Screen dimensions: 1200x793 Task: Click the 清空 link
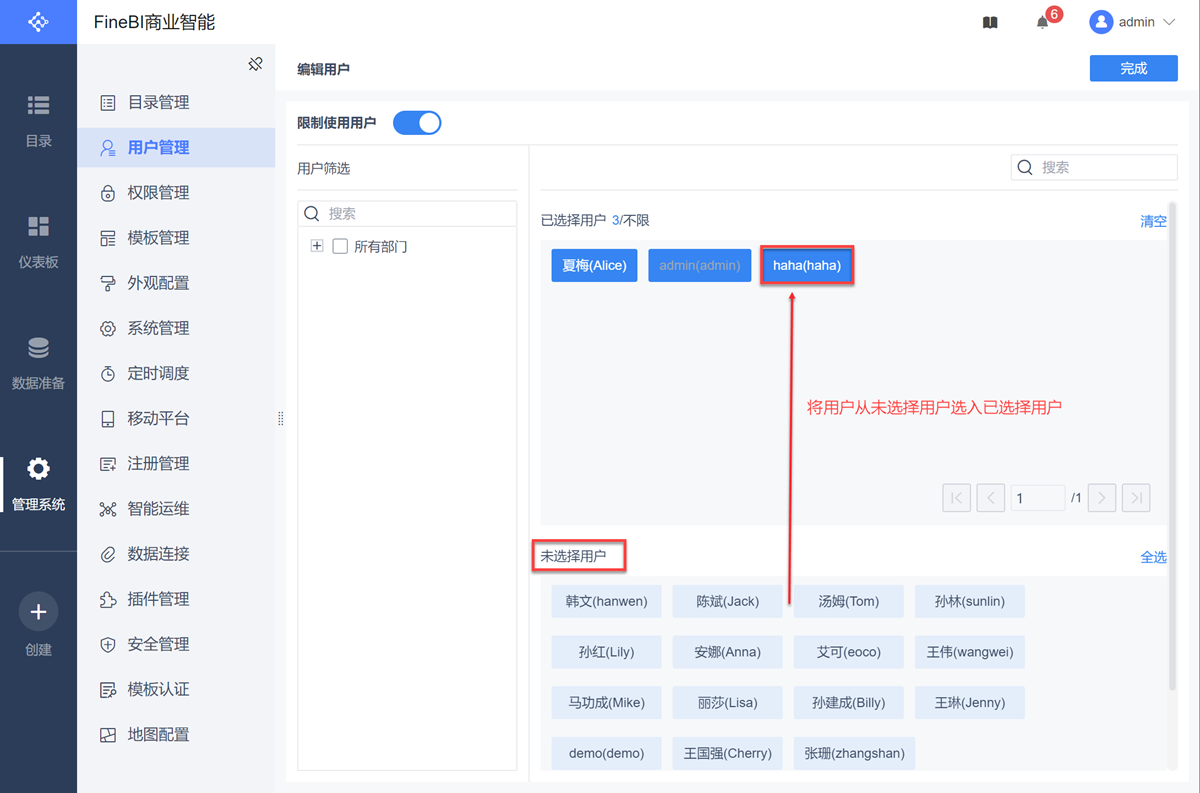[1153, 221]
